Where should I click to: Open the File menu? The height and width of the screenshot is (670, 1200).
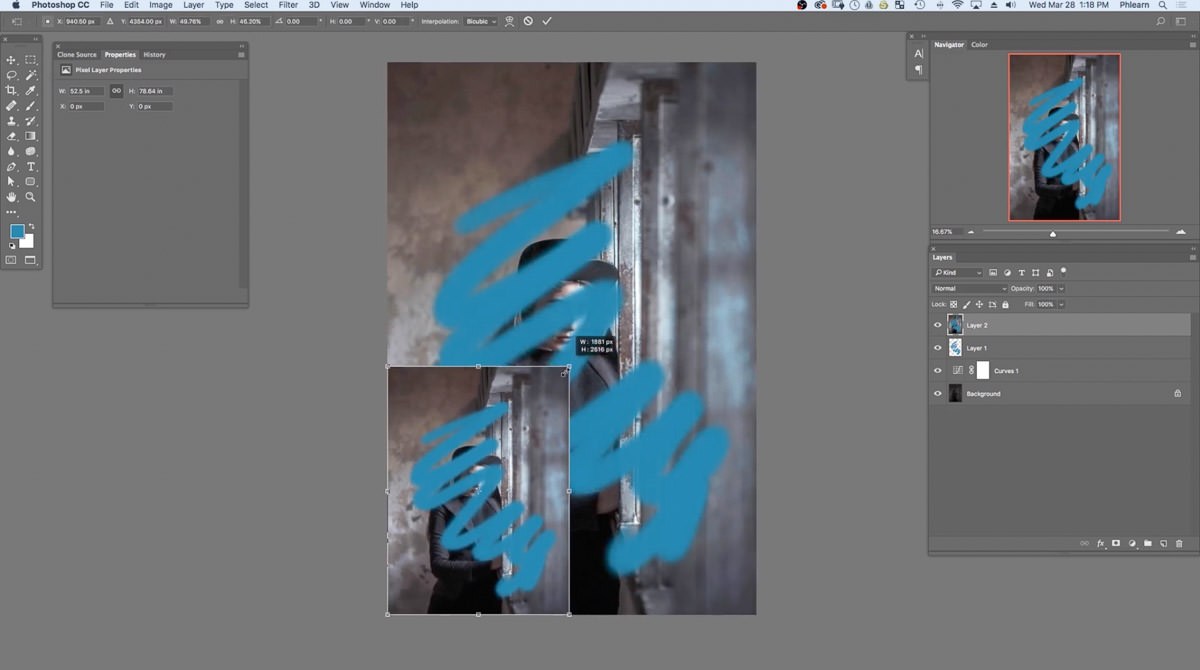[106, 5]
